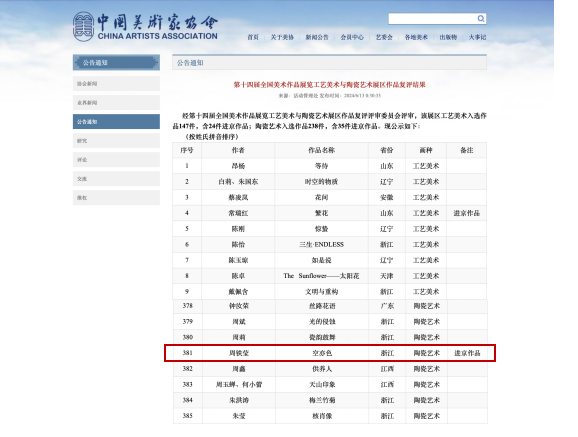Select 维权 in the sidebar

point(116,198)
